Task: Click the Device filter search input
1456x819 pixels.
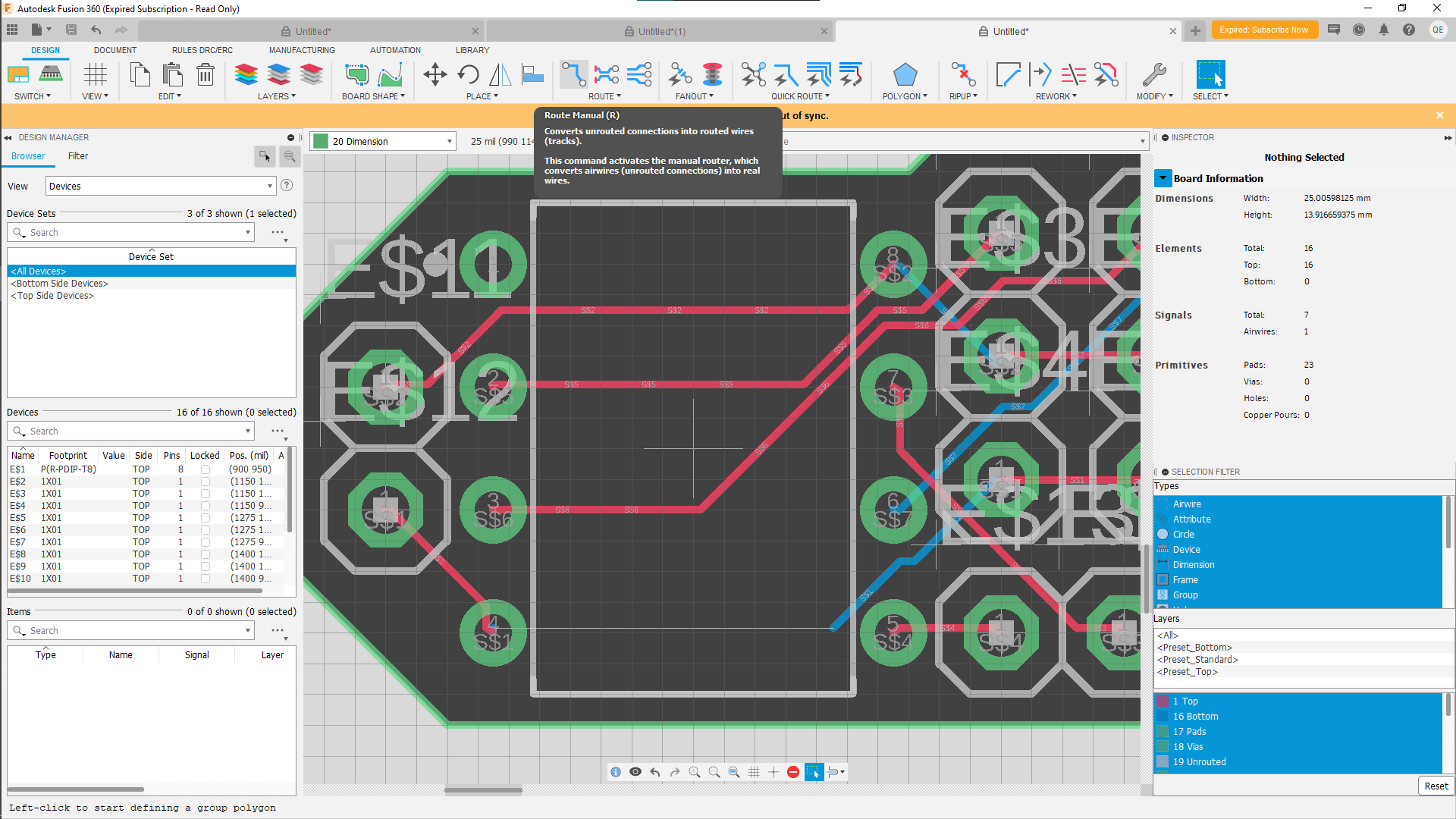Action: [x=130, y=431]
